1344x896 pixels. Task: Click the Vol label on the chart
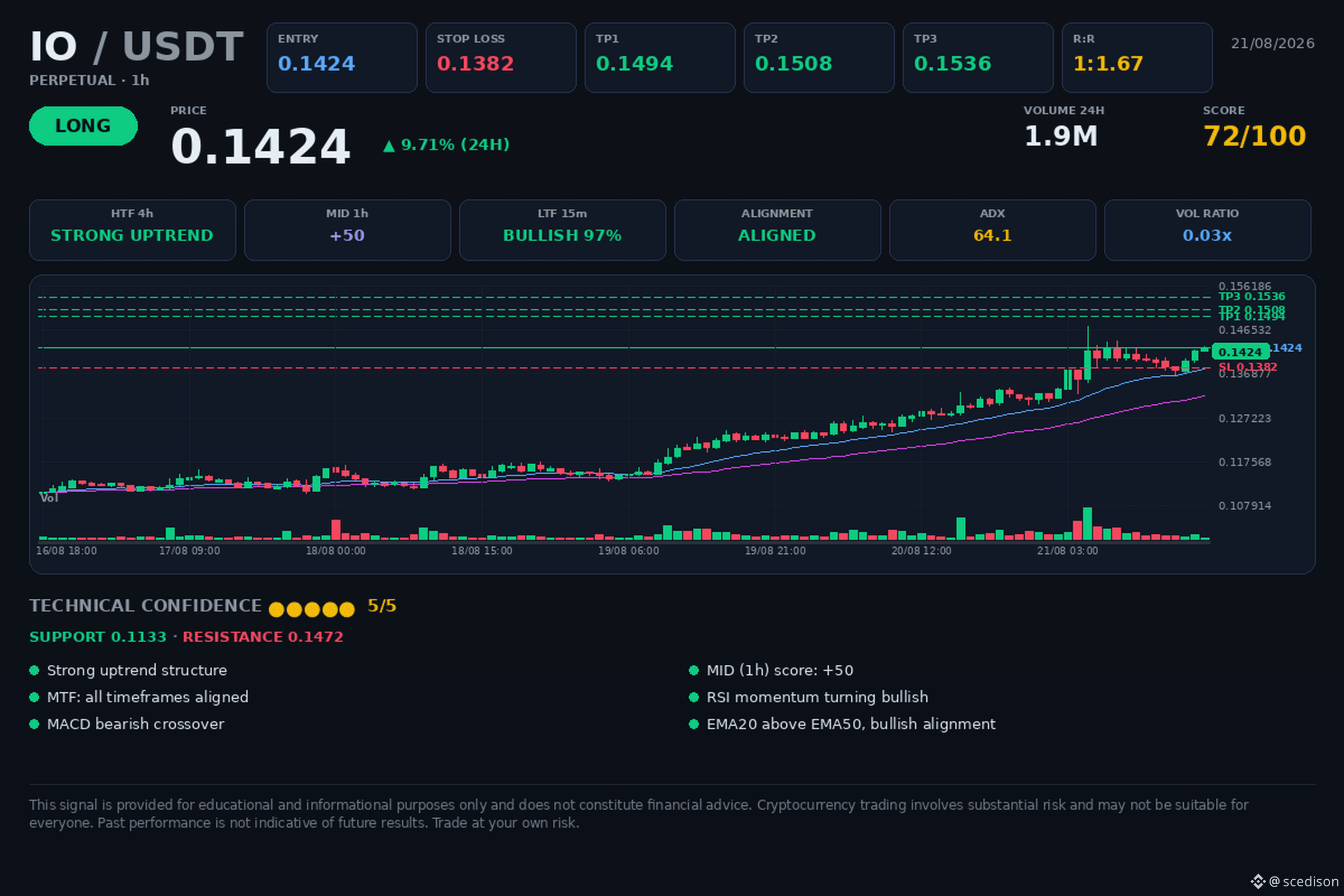click(49, 498)
